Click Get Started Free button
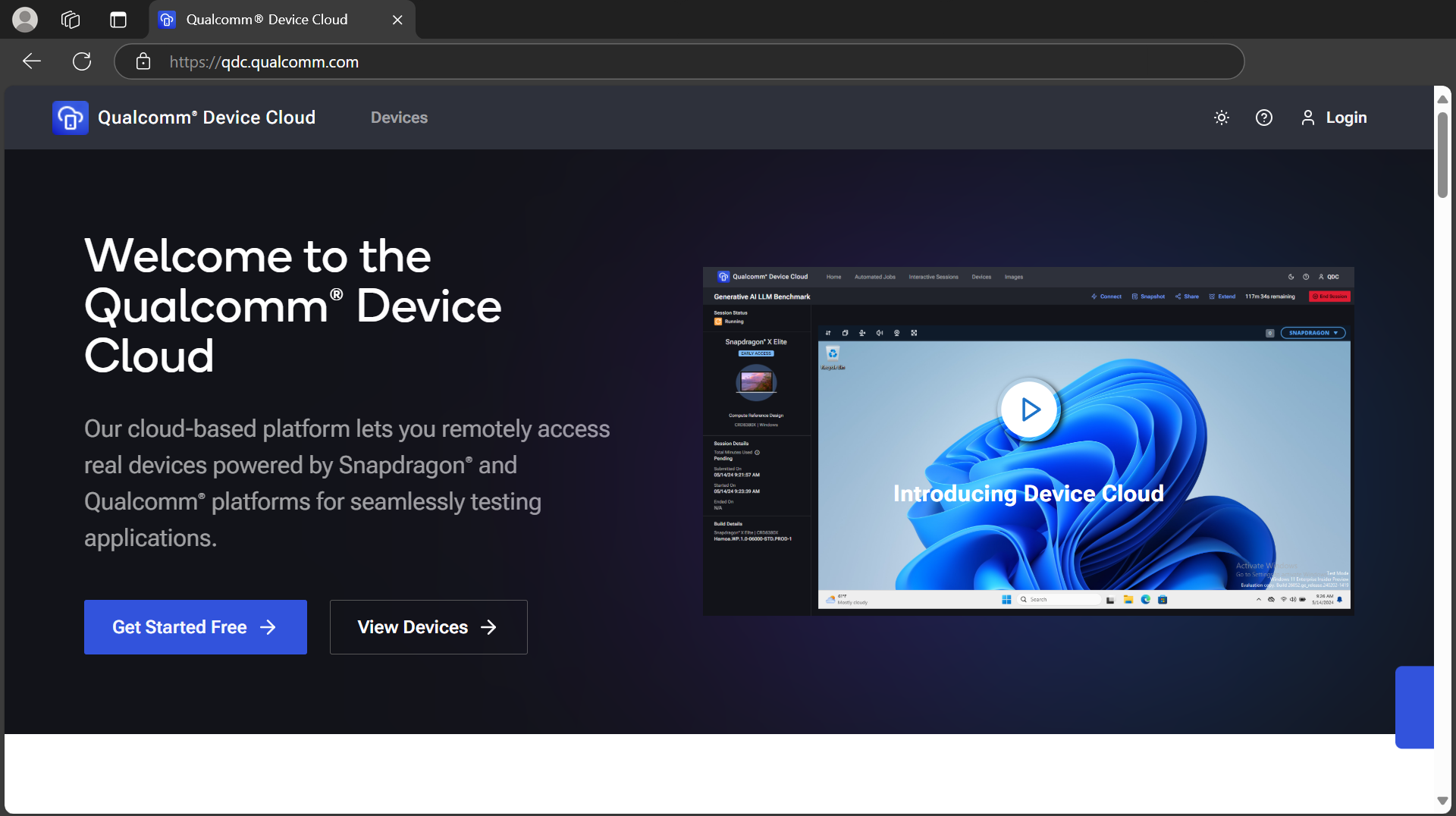This screenshot has height=816, width=1456. [196, 627]
